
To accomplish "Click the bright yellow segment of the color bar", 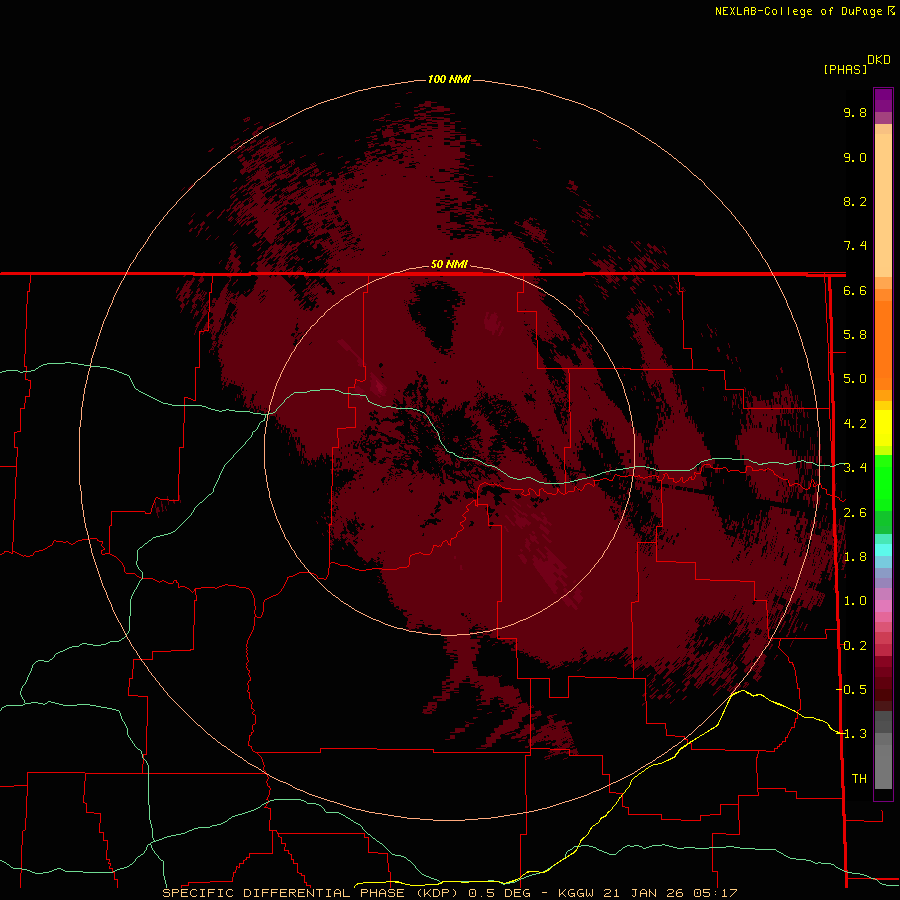I will pos(883,428).
